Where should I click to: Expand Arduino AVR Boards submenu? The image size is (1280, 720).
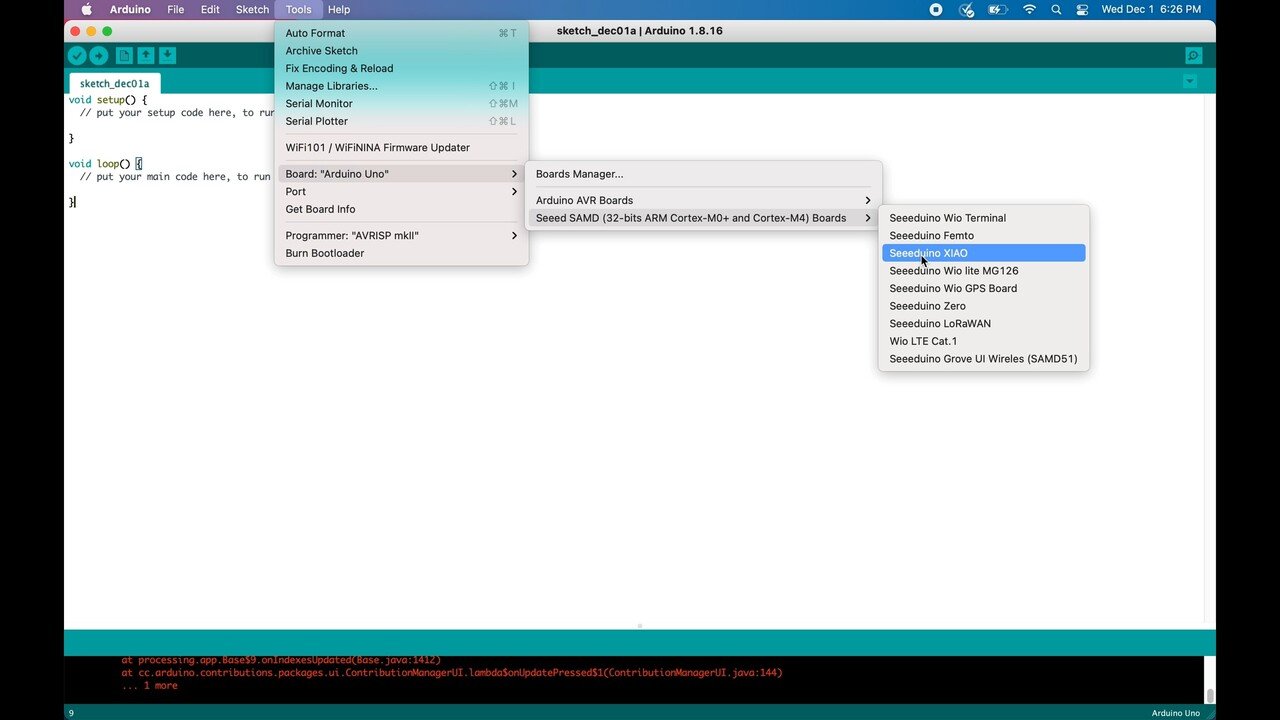pos(703,200)
